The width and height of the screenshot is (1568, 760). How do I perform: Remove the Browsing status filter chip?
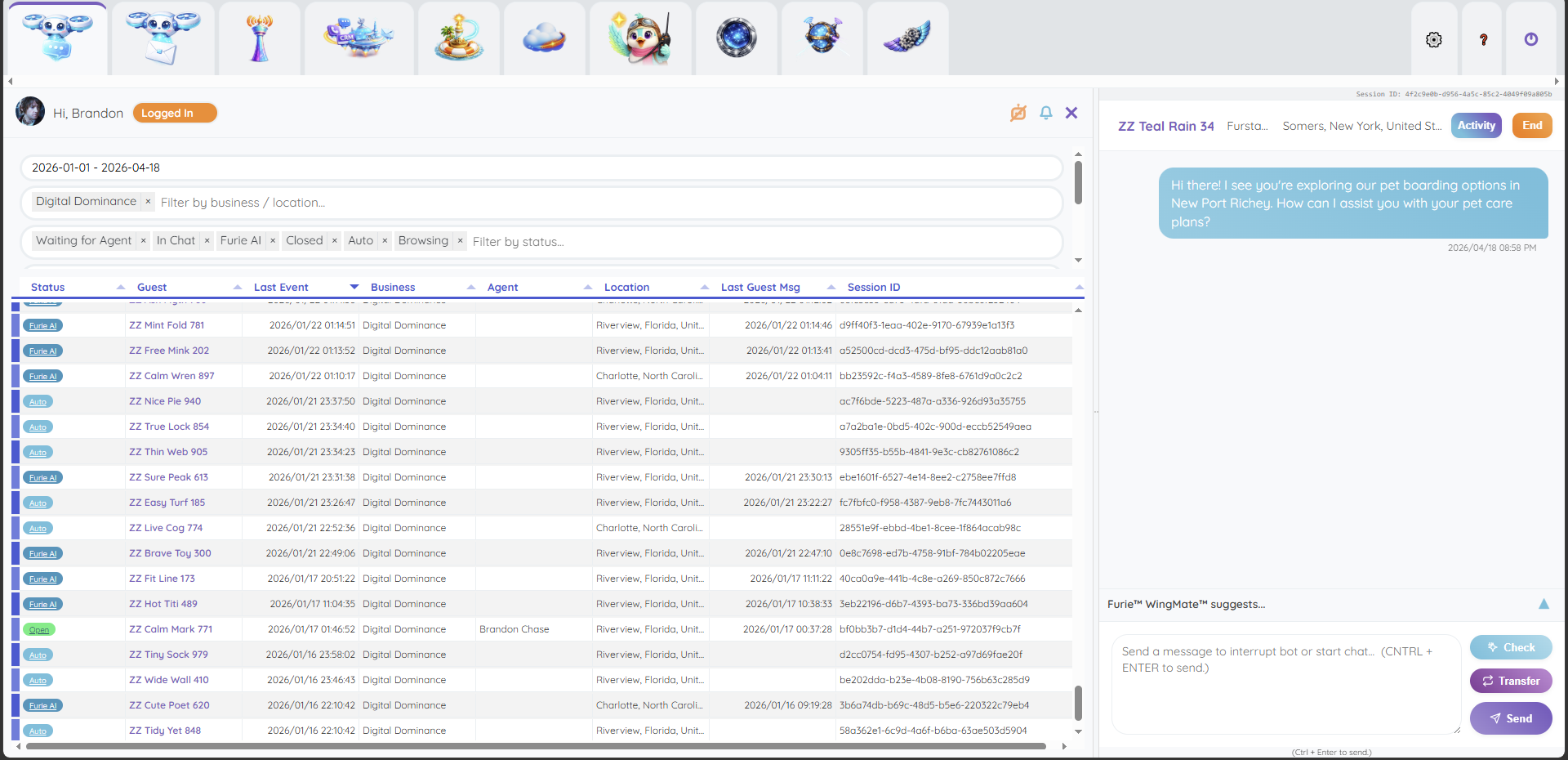(x=460, y=241)
